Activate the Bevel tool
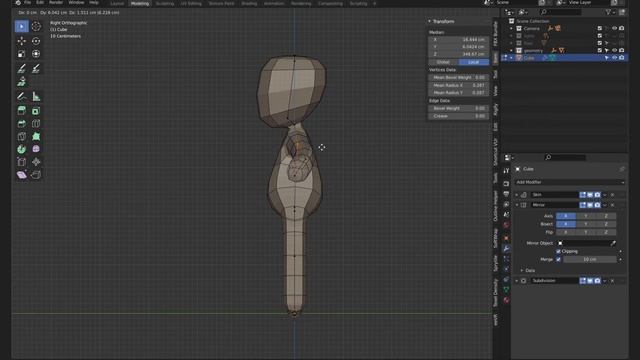 pyautogui.click(x=22, y=123)
